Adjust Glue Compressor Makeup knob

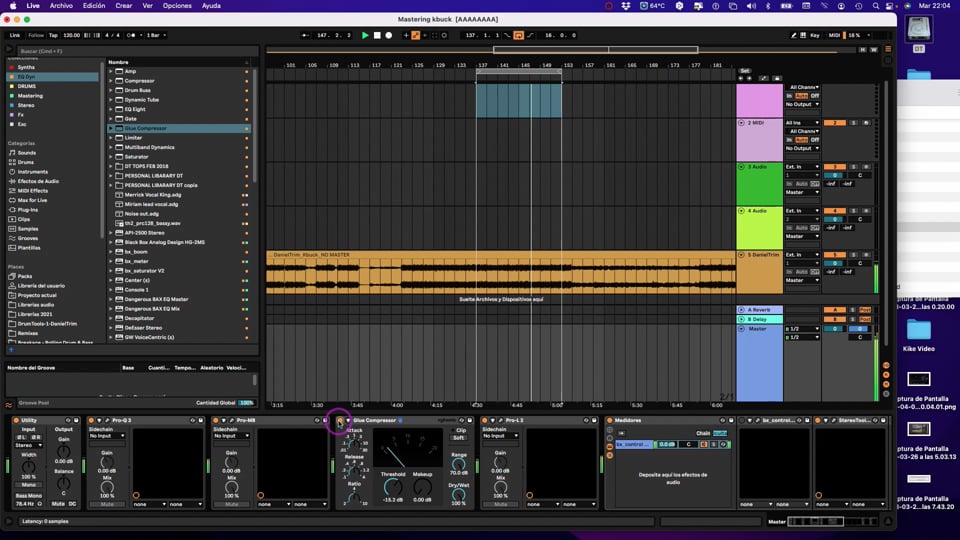pyautogui.click(x=422, y=487)
